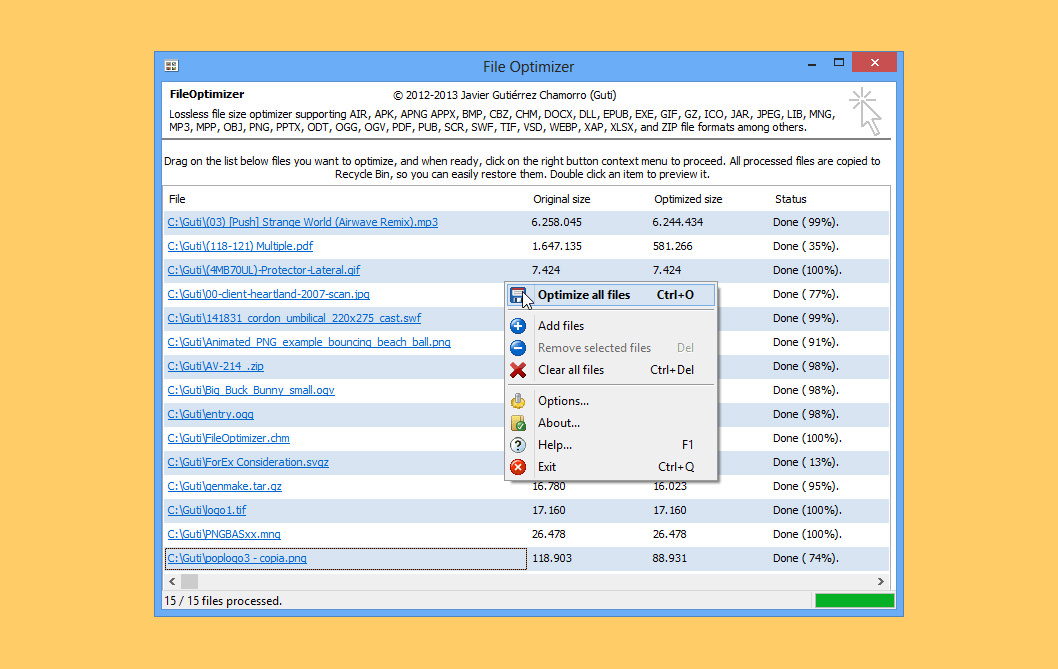Click the horizontal scrollbar left arrow
The height and width of the screenshot is (669, 1058).
click(x=172, y=581)
